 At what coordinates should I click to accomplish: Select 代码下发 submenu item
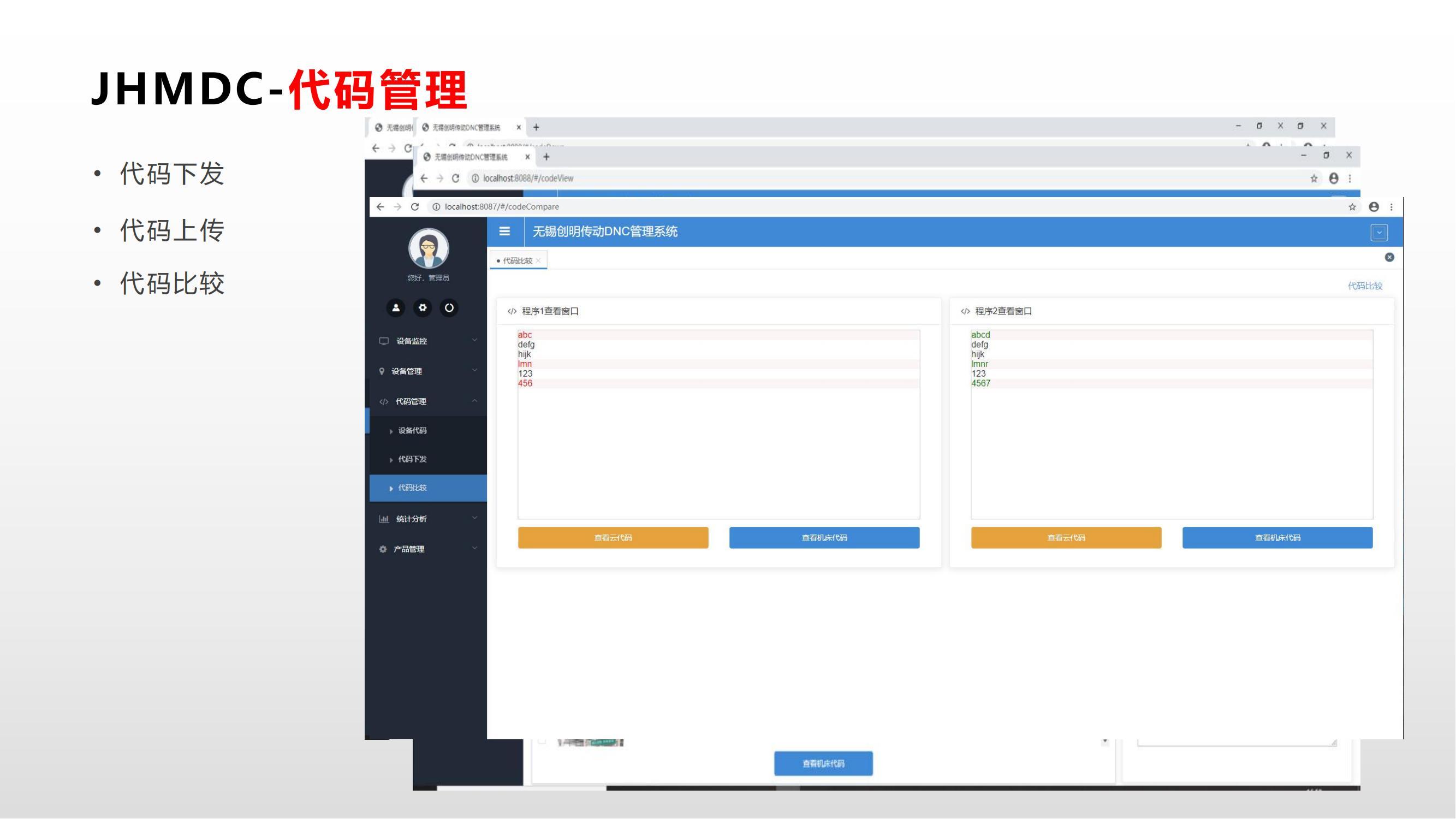pos(412,459)
